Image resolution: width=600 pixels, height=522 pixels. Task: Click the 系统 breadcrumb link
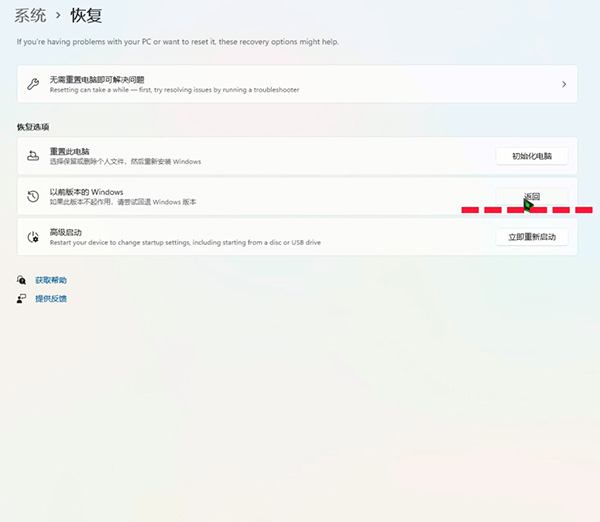30,16
